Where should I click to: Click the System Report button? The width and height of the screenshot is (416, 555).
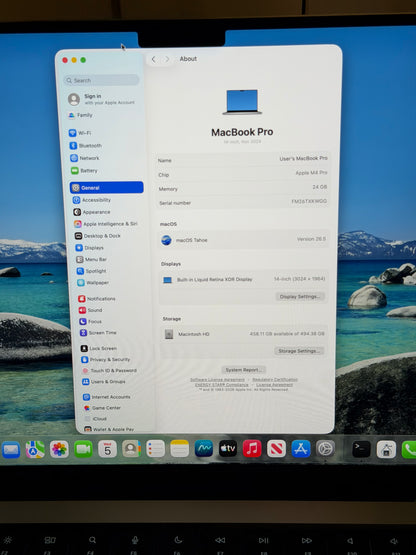point(244,370)
